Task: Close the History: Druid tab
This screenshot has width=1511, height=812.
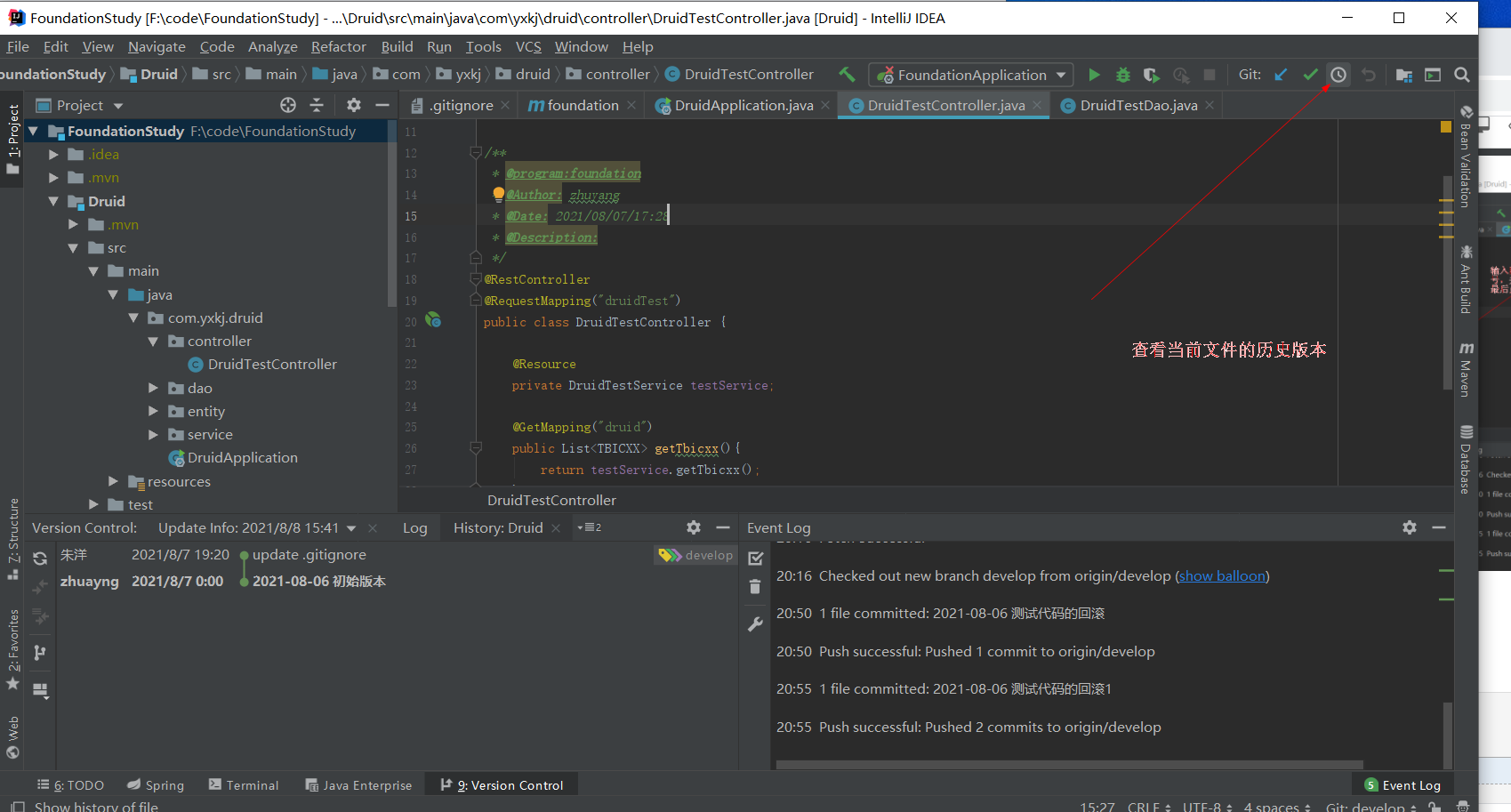Action: (556, 527)
